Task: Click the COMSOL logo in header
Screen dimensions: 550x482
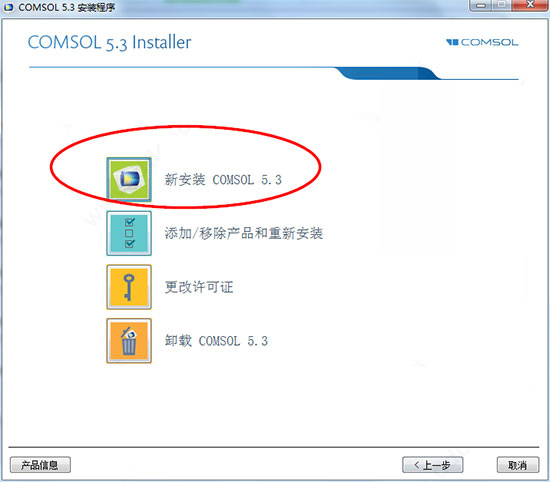Action: click(482, 42)
